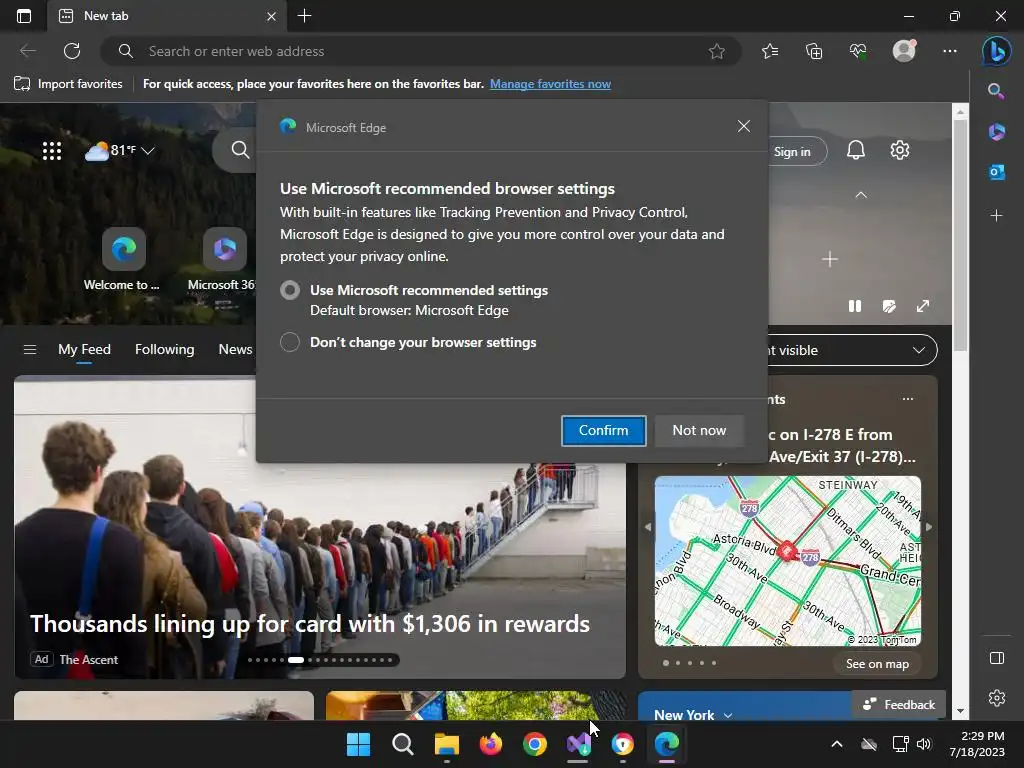Screen dimensions: 1024x768
Task: Add a new quick link with plus
Action: click(x=829, y=259)
